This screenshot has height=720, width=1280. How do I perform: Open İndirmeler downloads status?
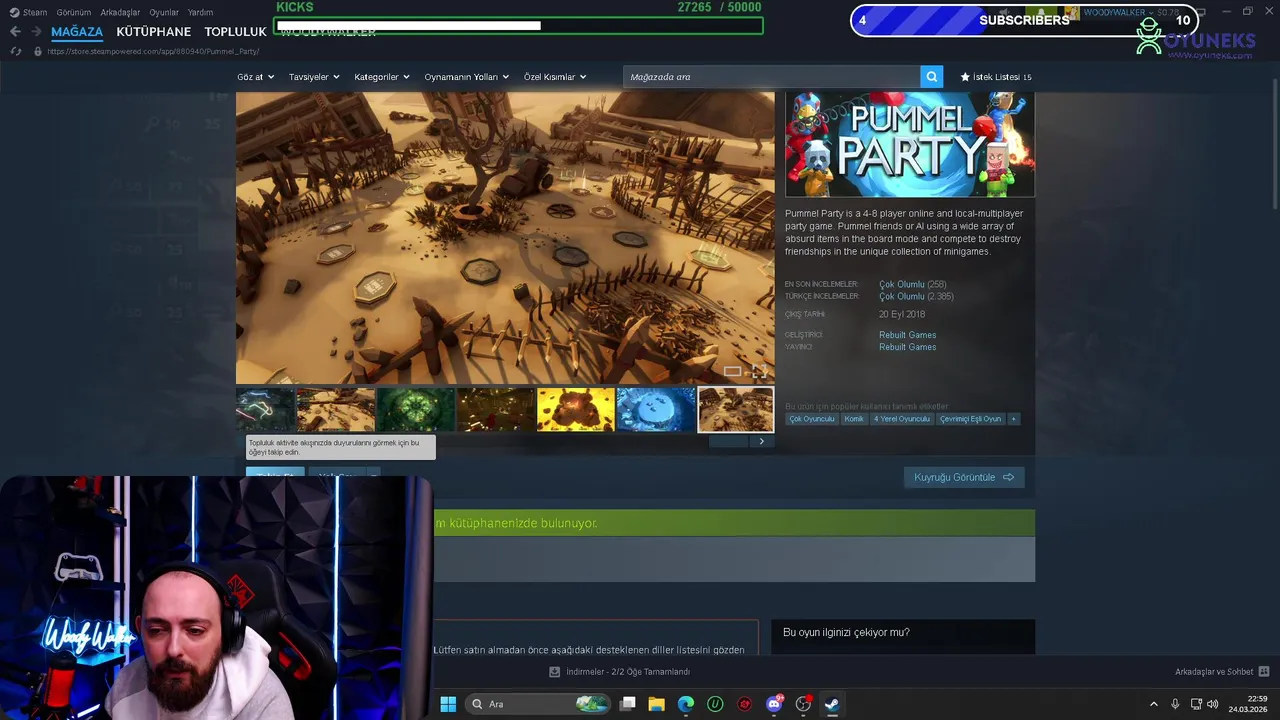tap(620, 672)
